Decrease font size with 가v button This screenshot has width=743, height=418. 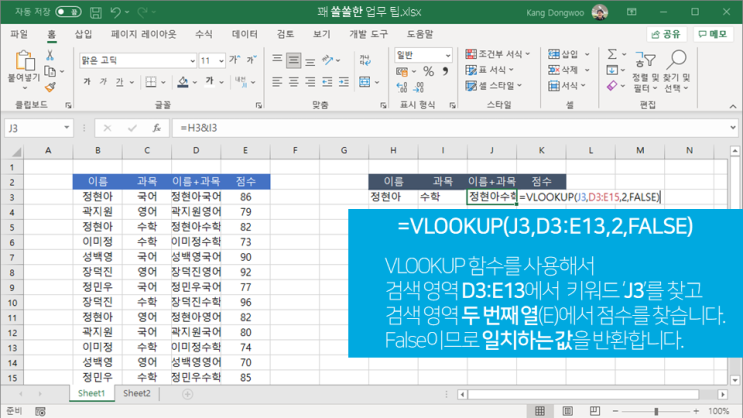point(251,60)
